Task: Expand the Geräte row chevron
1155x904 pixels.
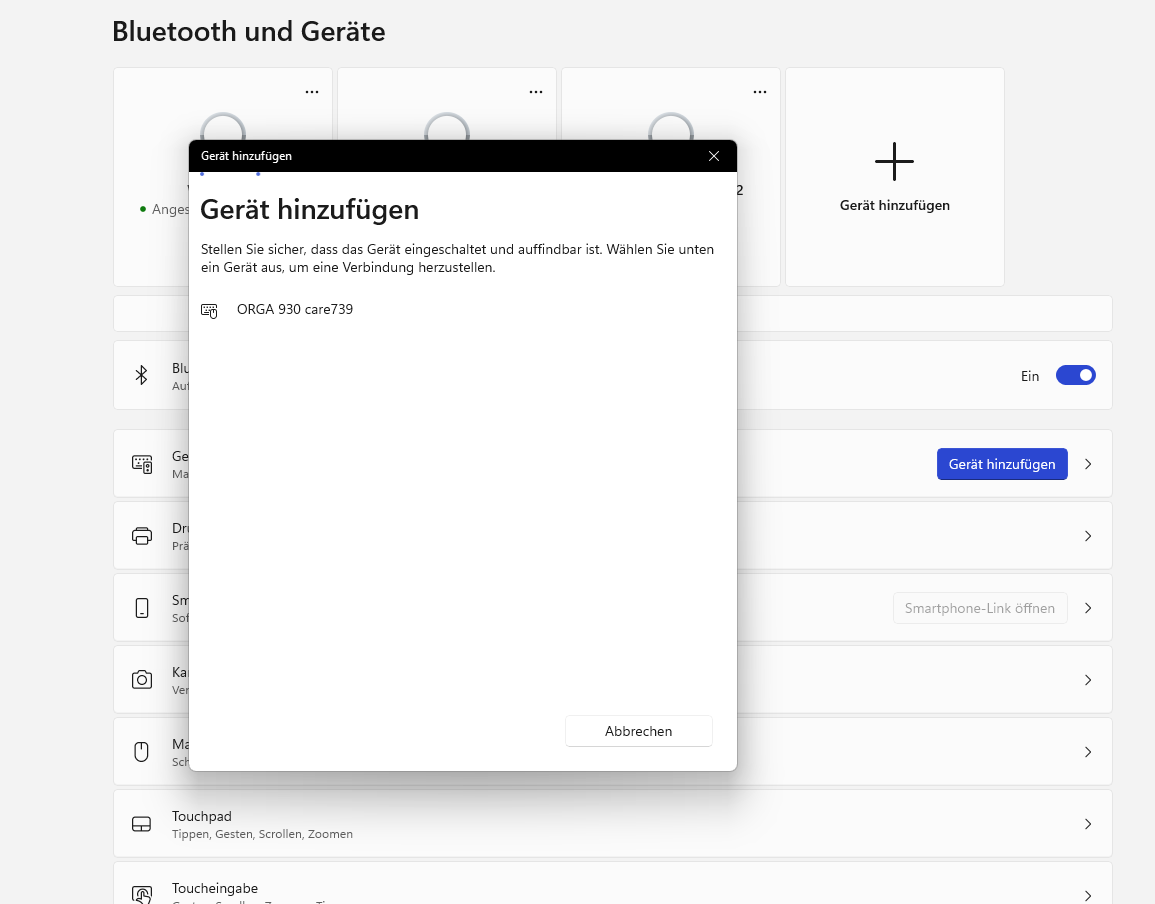Action: tap(1088, 464)
